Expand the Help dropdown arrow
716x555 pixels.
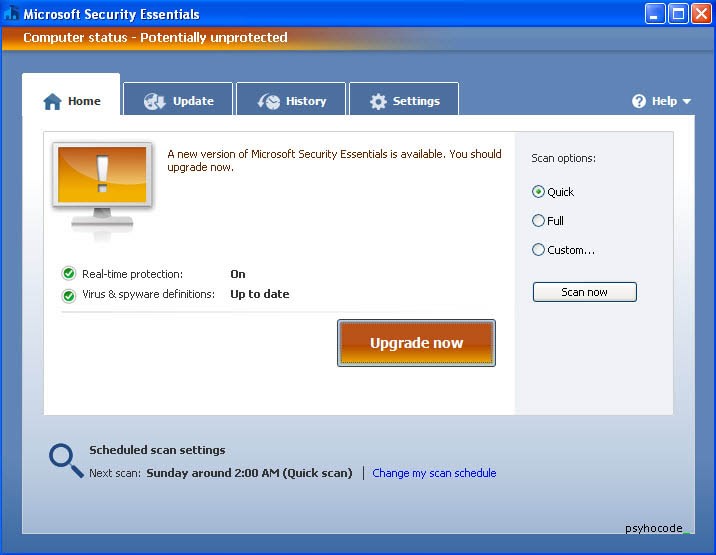click(686, 101)
